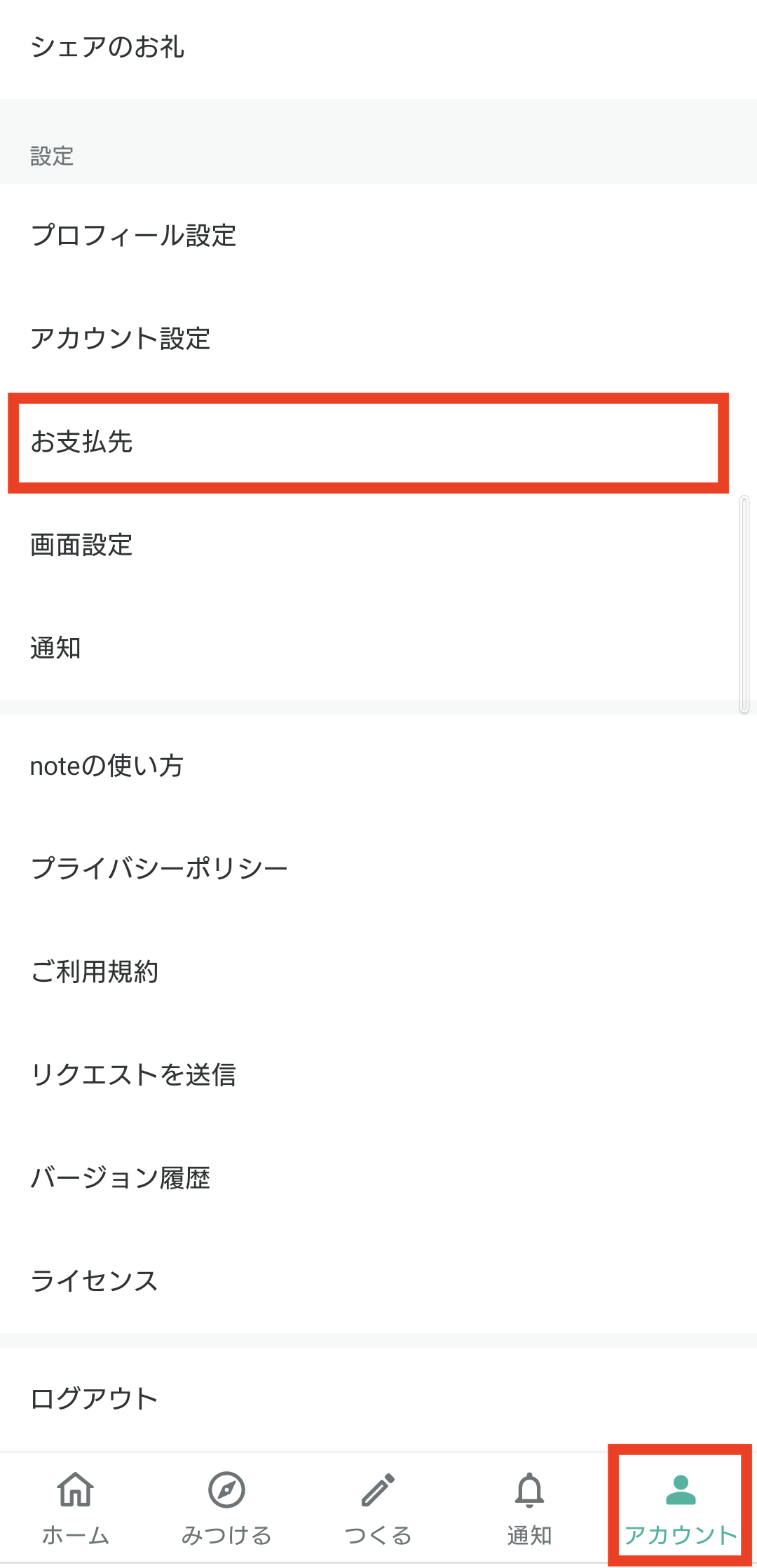Tap リクエストを送信
This screenshot has height=1568, width=757.
pos(378,1075)
